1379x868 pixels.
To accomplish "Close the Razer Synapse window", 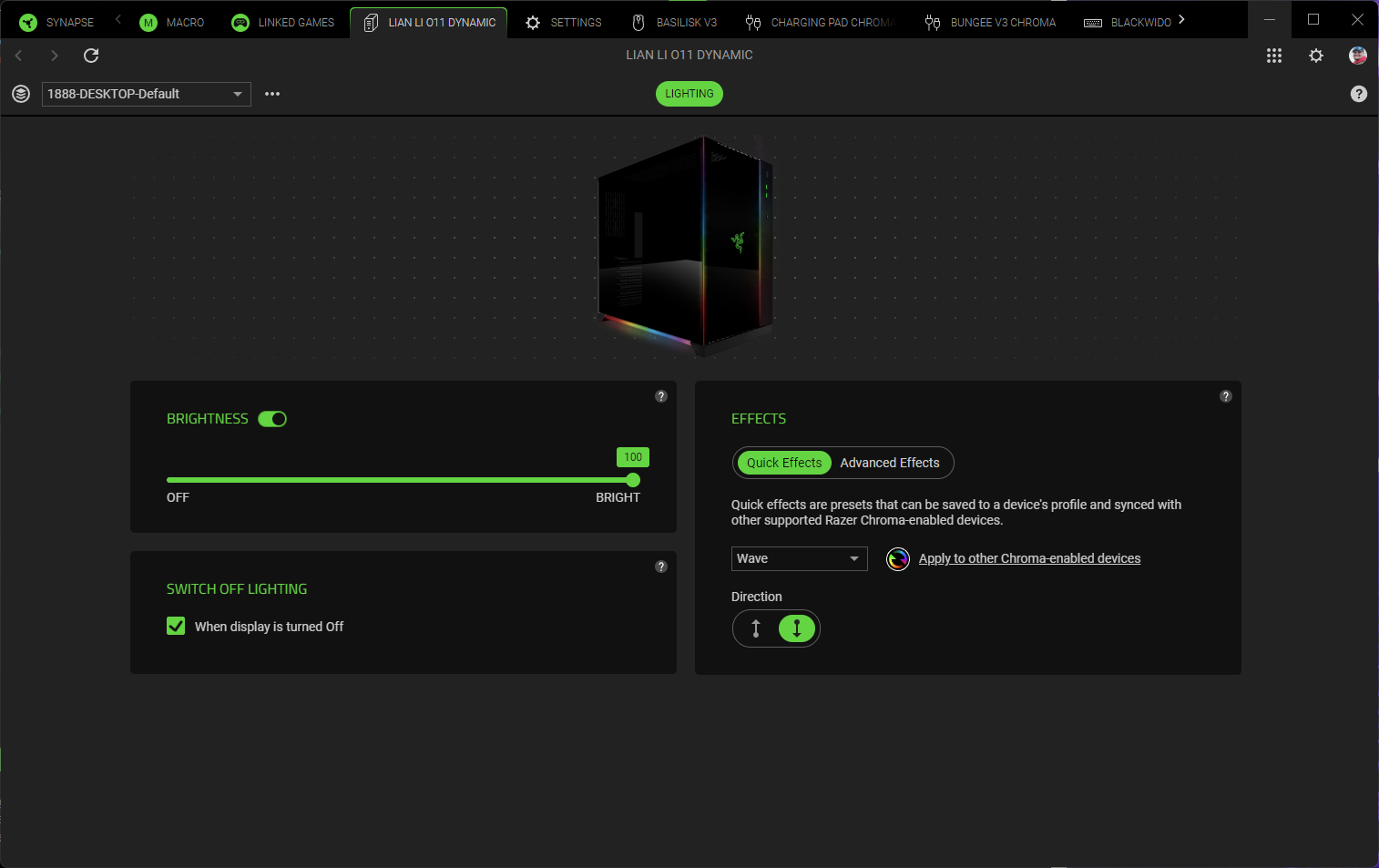I will pos(1357,19).
